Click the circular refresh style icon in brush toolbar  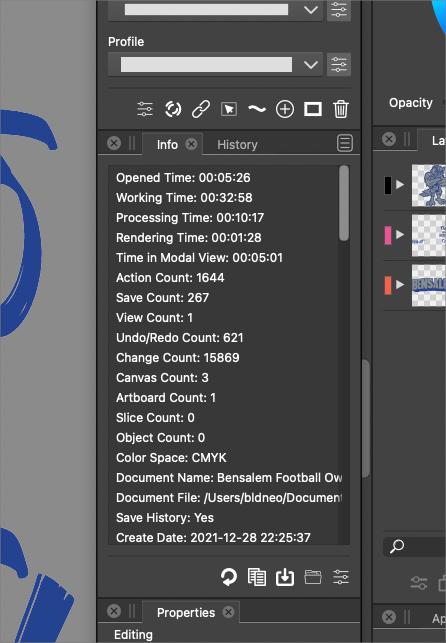pyautogui.click(x=173, y=109)
